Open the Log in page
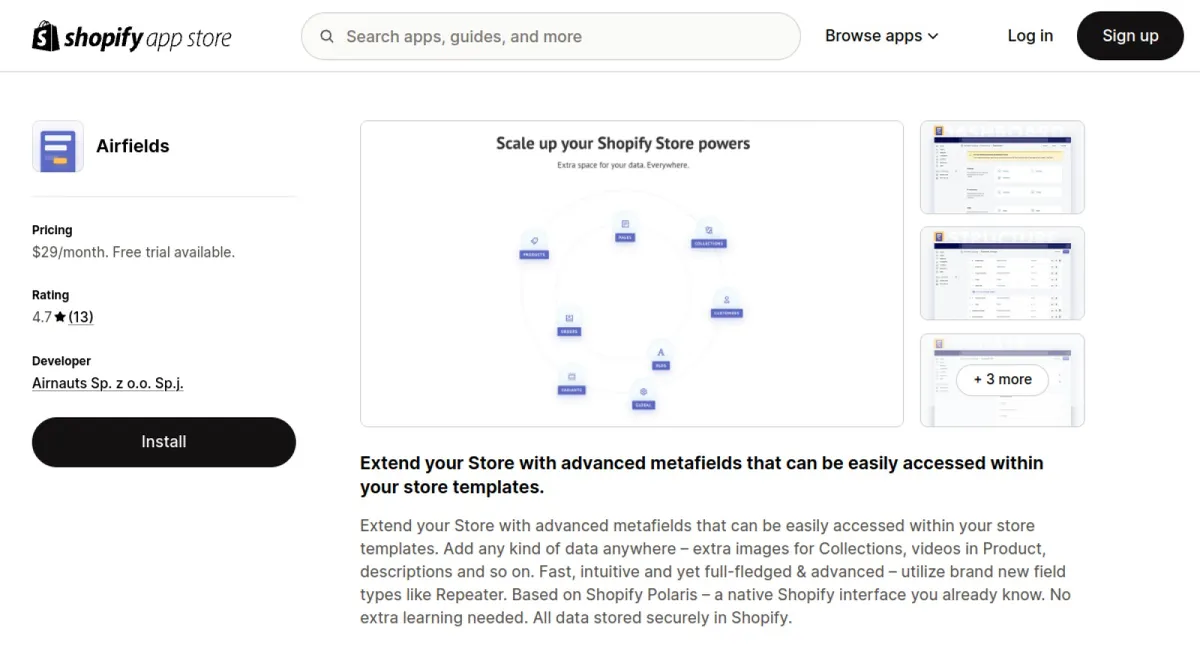The width and height of the screenshot is (1200, 650). pos(1030,36)
